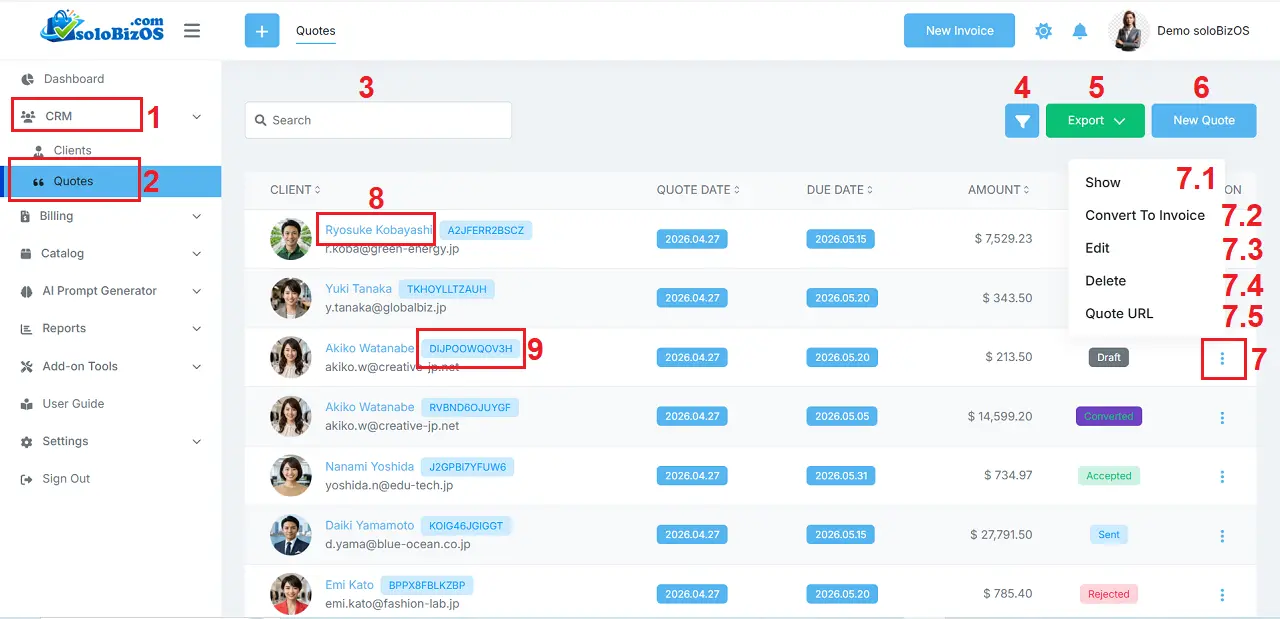Select the Quotes tab in header
Screen dimensions: 1280x619
(x=316, y=31)
